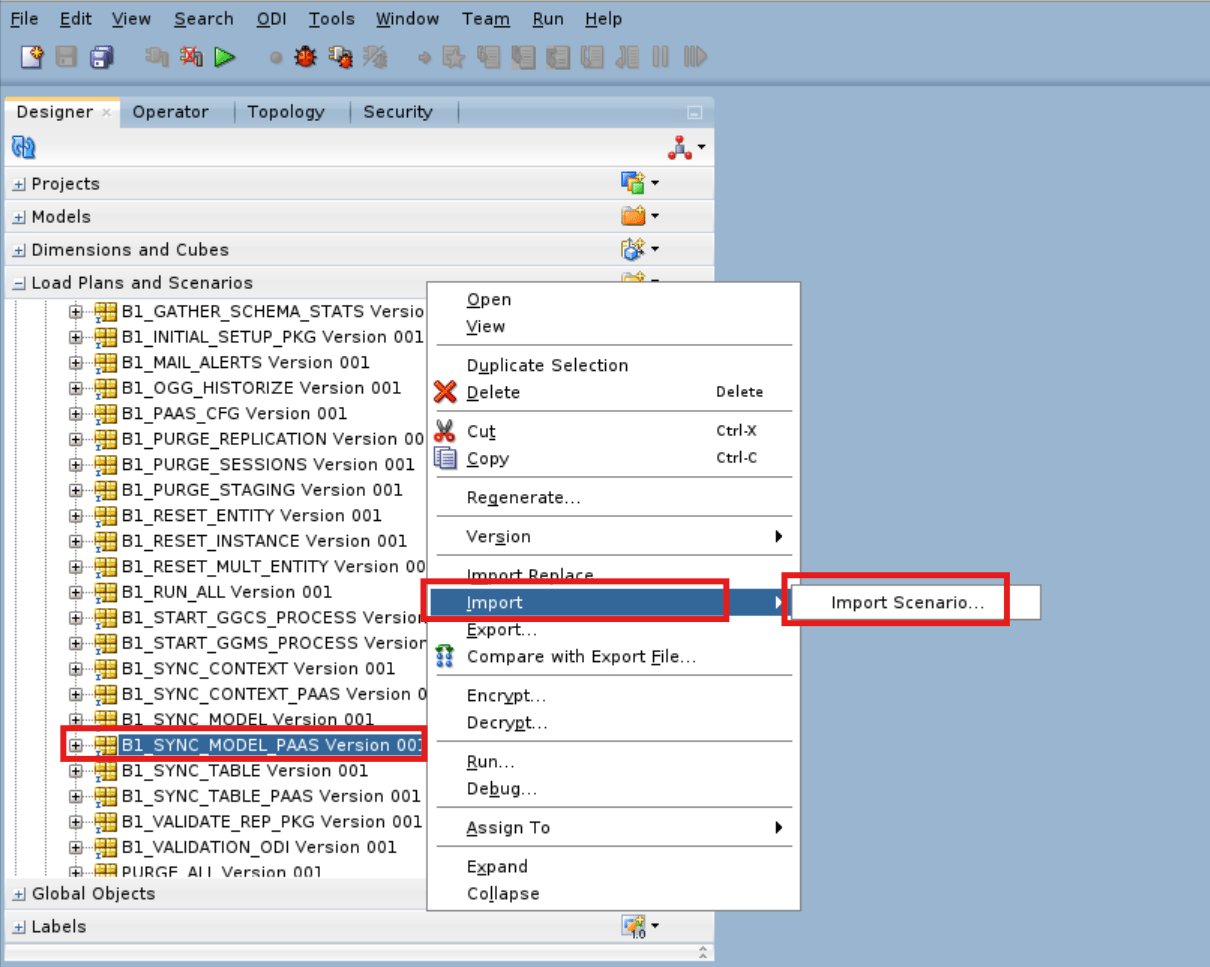Minimize the Designer navigator panel

[x=695, y=113]
